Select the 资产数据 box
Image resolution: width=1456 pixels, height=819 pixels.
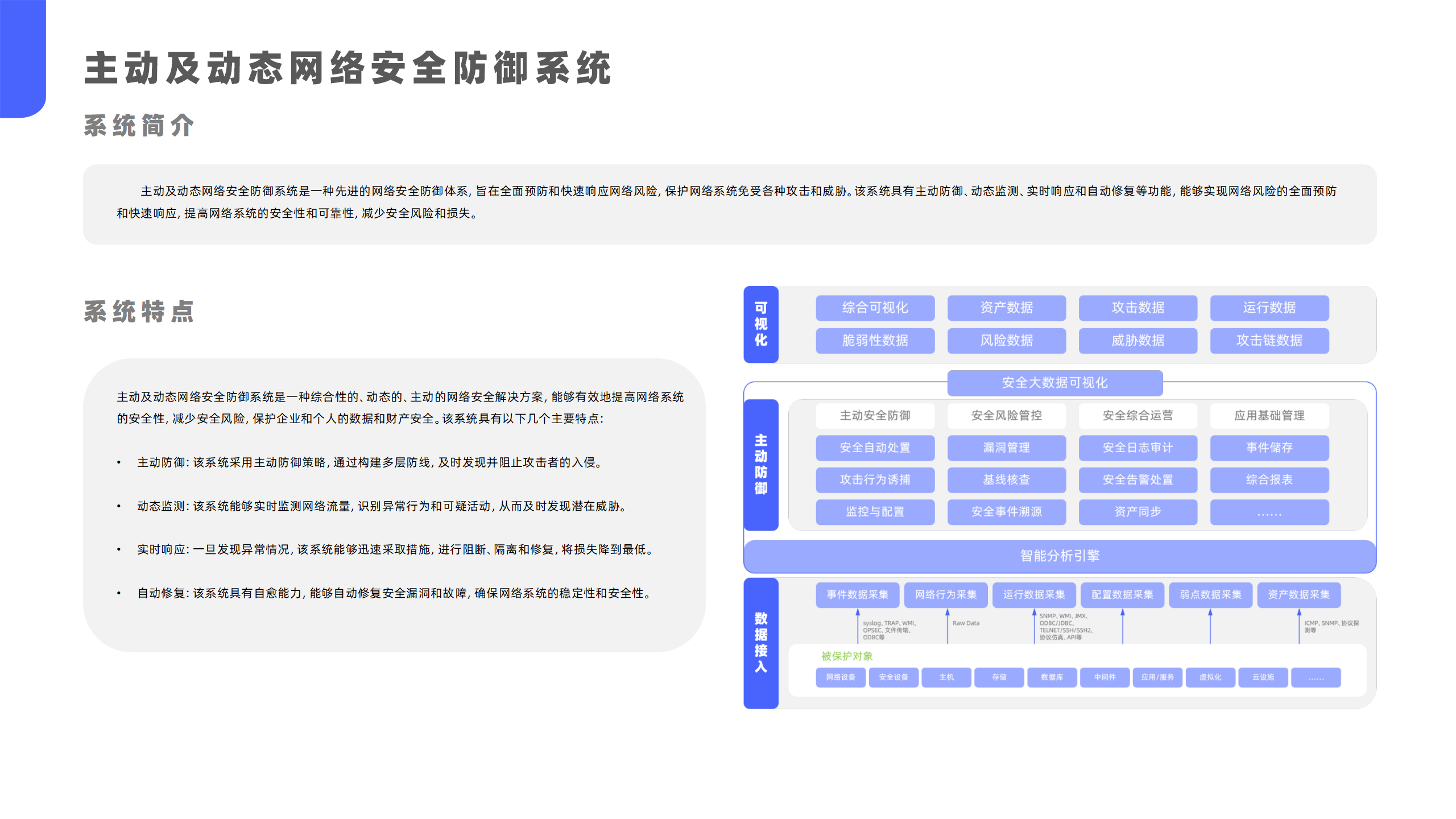[x=1007, y=308]
